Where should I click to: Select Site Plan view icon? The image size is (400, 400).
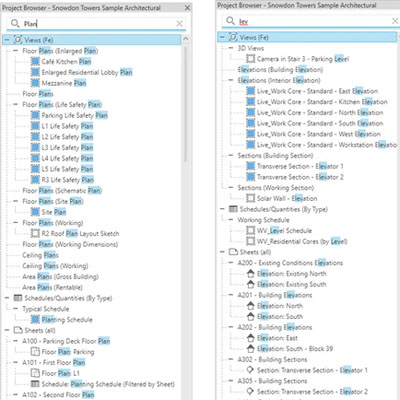35,212
